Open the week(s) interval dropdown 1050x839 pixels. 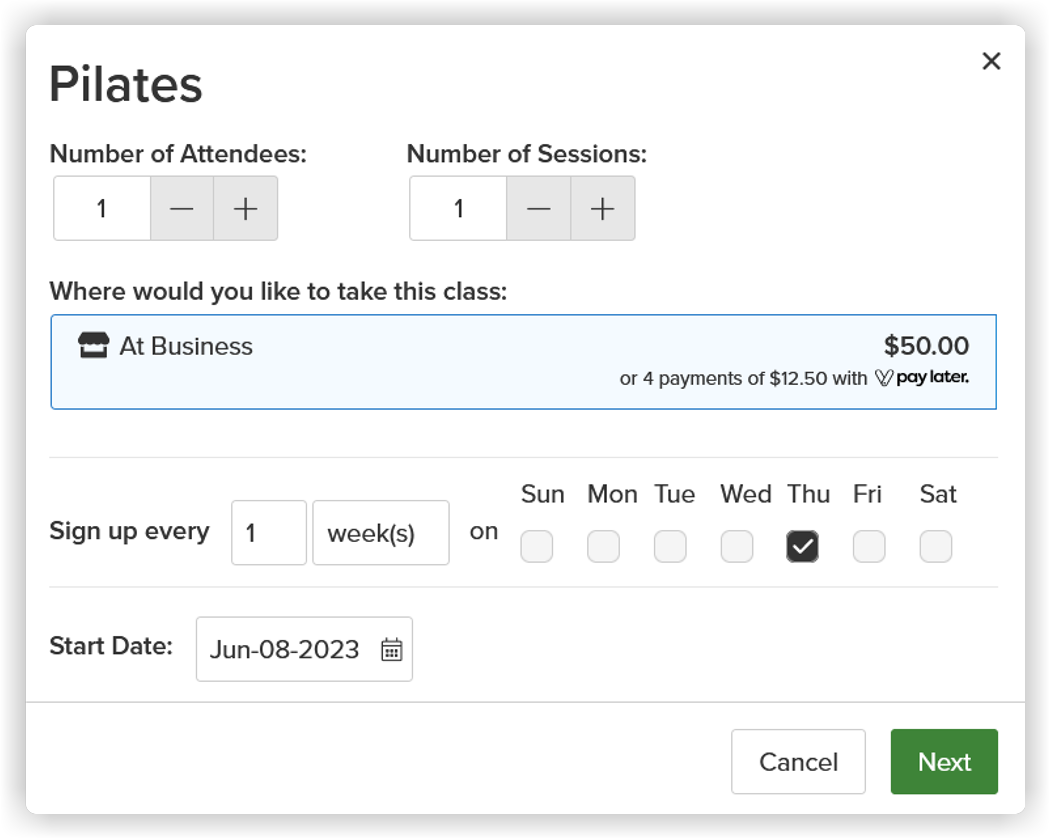click(x=381, y=533)
